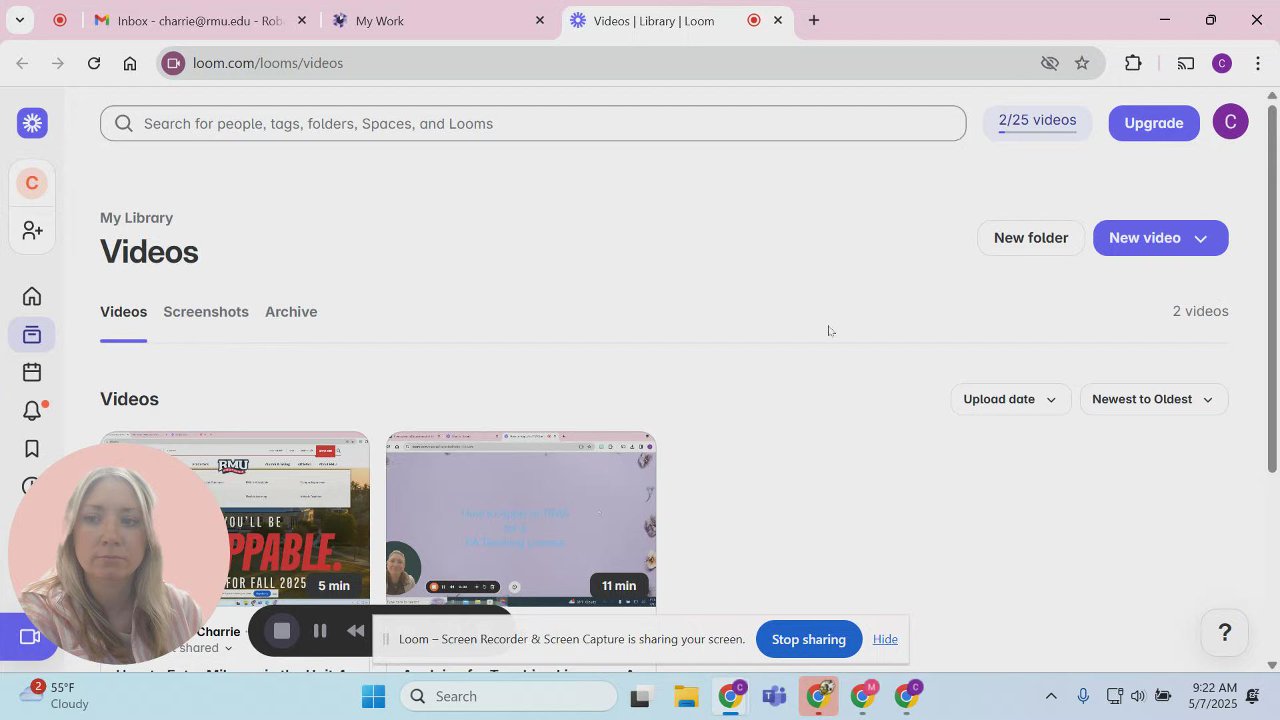Viewport: 1280px width, 720px height.
Task: Open the Chrome tab search dropdown
Action: (19, 20)
